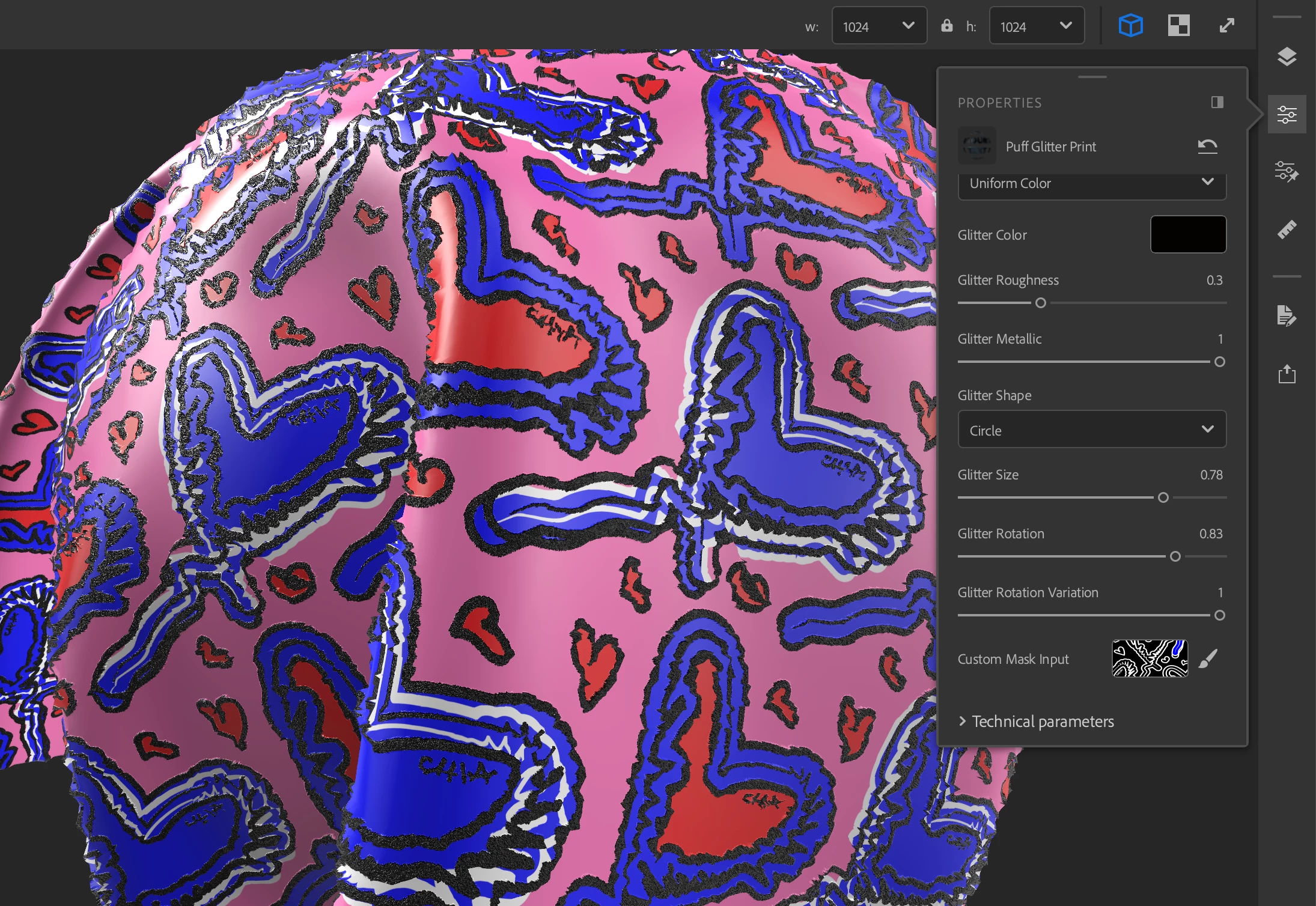Open the Layers panel icon
The width and height of the screenshot is (1316, 906).
(x=1287, y=57)
